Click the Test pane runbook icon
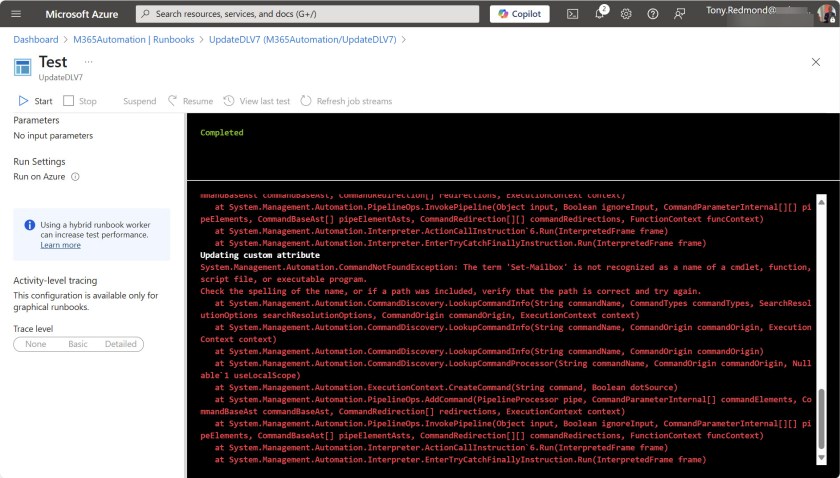 click(22, 68)
